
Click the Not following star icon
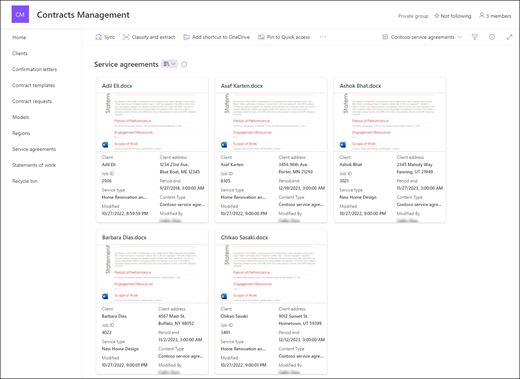(x=437, y=16)
